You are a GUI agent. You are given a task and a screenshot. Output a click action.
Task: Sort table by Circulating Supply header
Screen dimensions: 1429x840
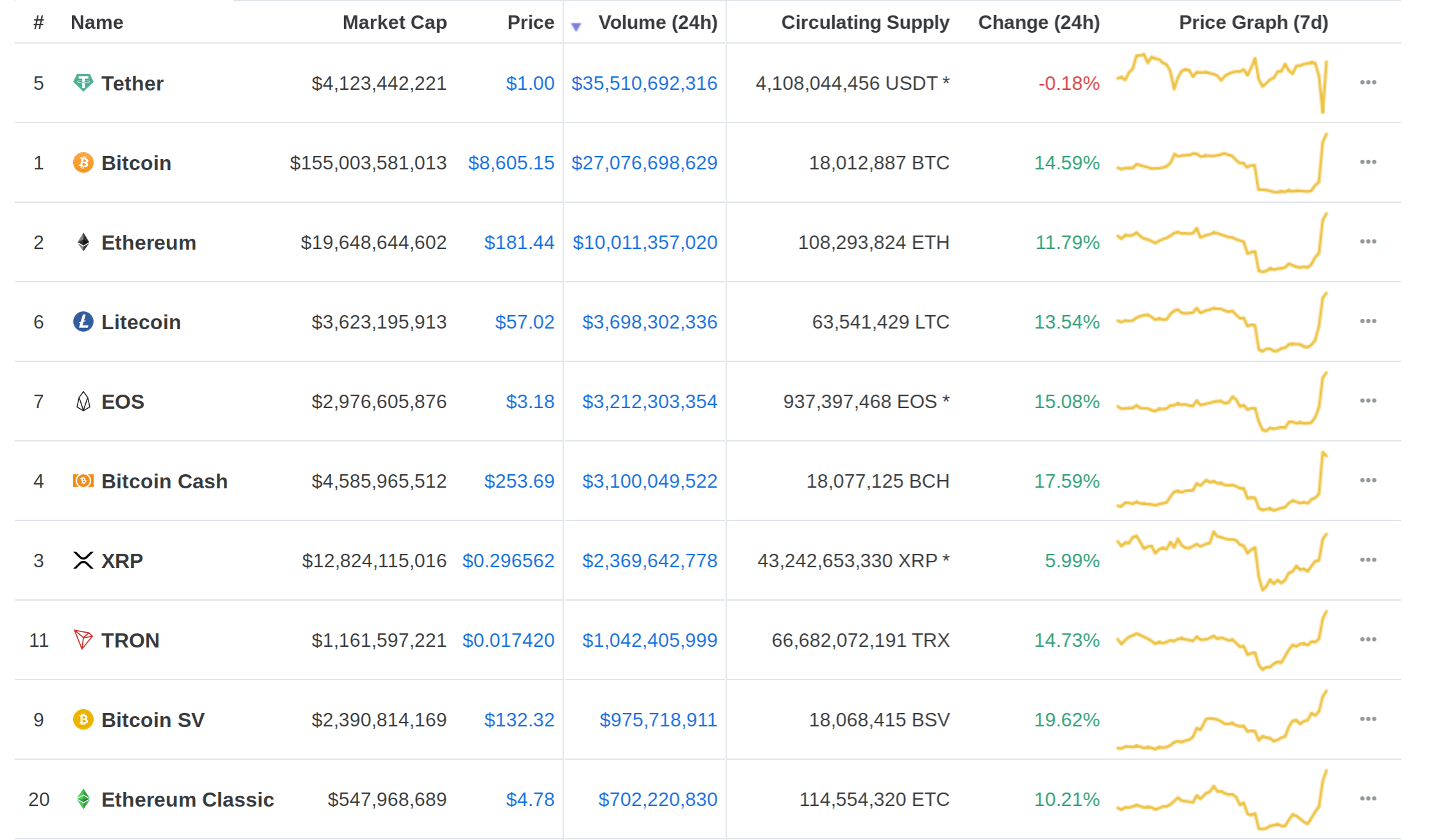pyautogui.click(x=865, y=22)
